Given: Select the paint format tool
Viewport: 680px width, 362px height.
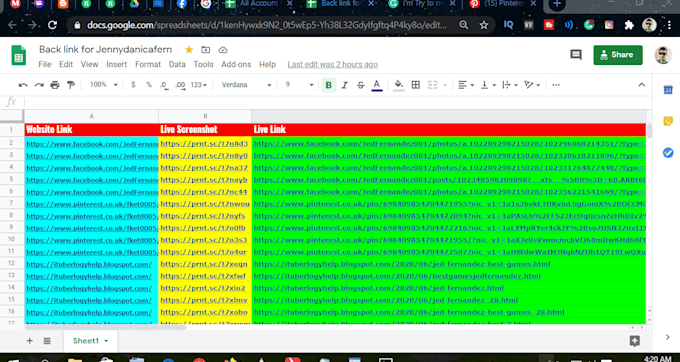Looking at the screenshot, I should pyautogui.click(x=71, y=85).
